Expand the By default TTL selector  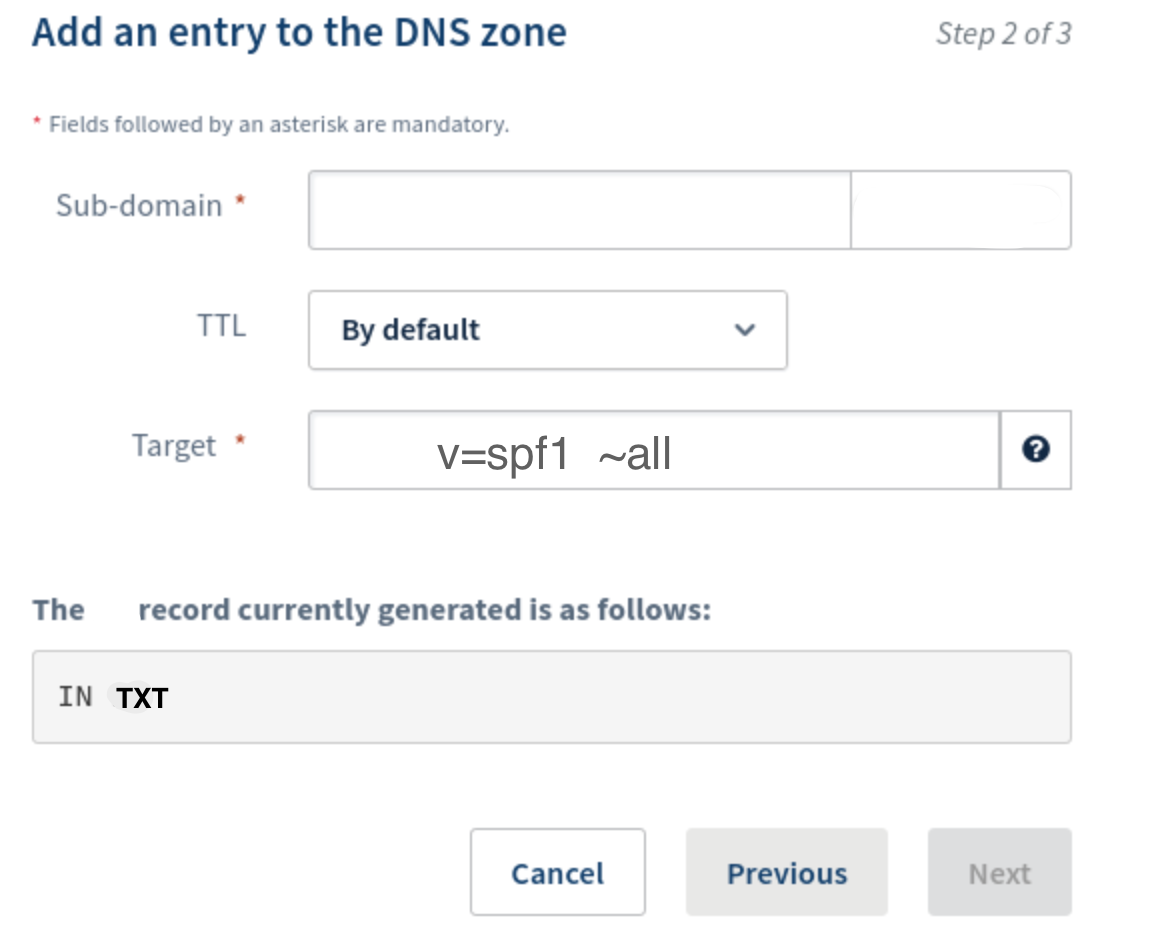click(548, 330)
